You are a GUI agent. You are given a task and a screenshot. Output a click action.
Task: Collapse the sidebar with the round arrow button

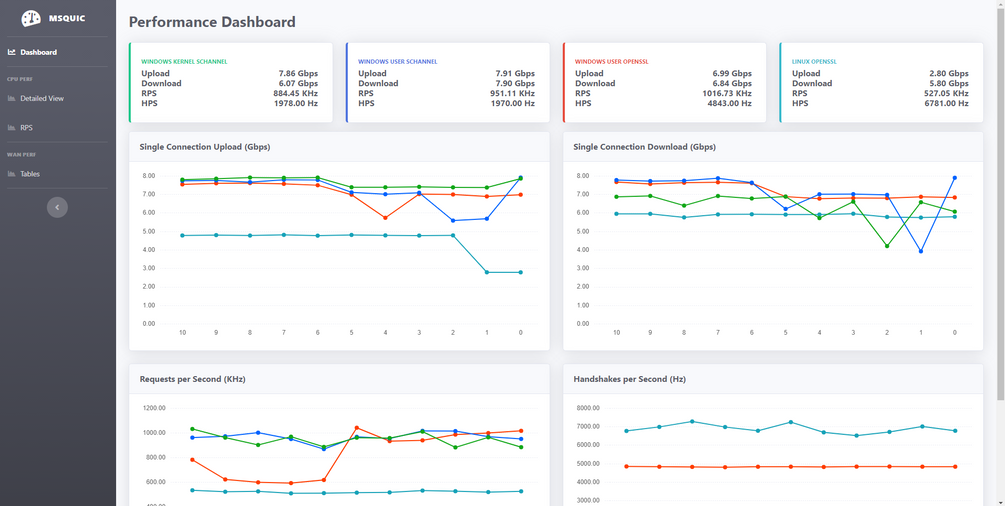(57, 207)
